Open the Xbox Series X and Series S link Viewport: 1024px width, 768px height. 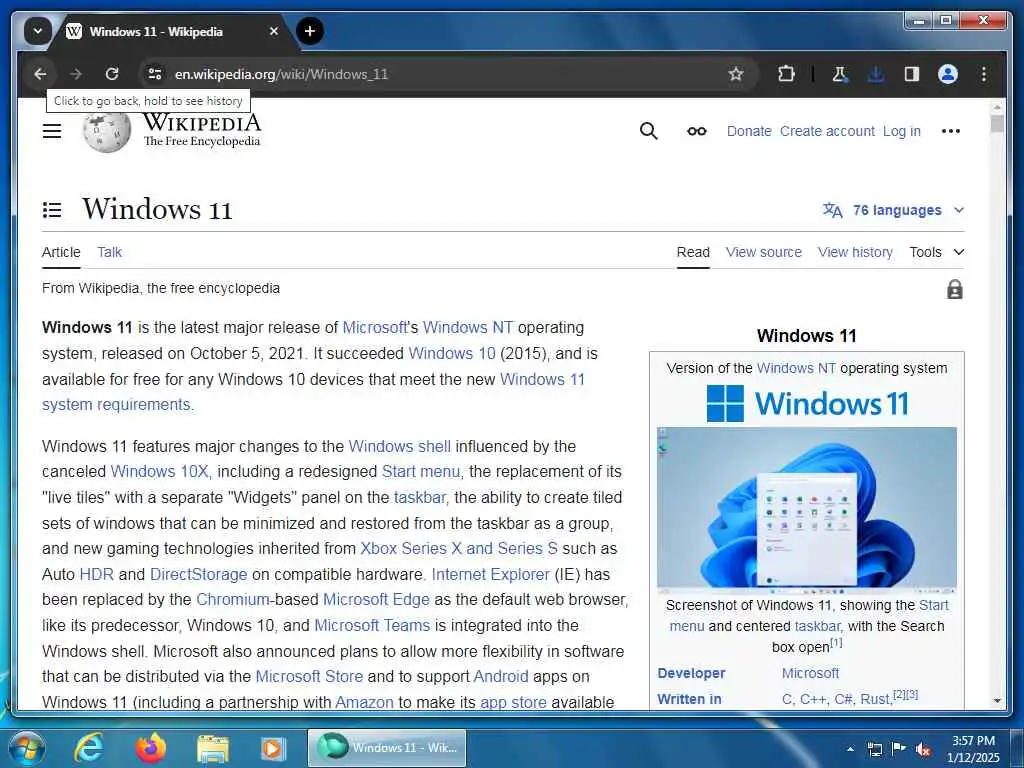[459, 549]
